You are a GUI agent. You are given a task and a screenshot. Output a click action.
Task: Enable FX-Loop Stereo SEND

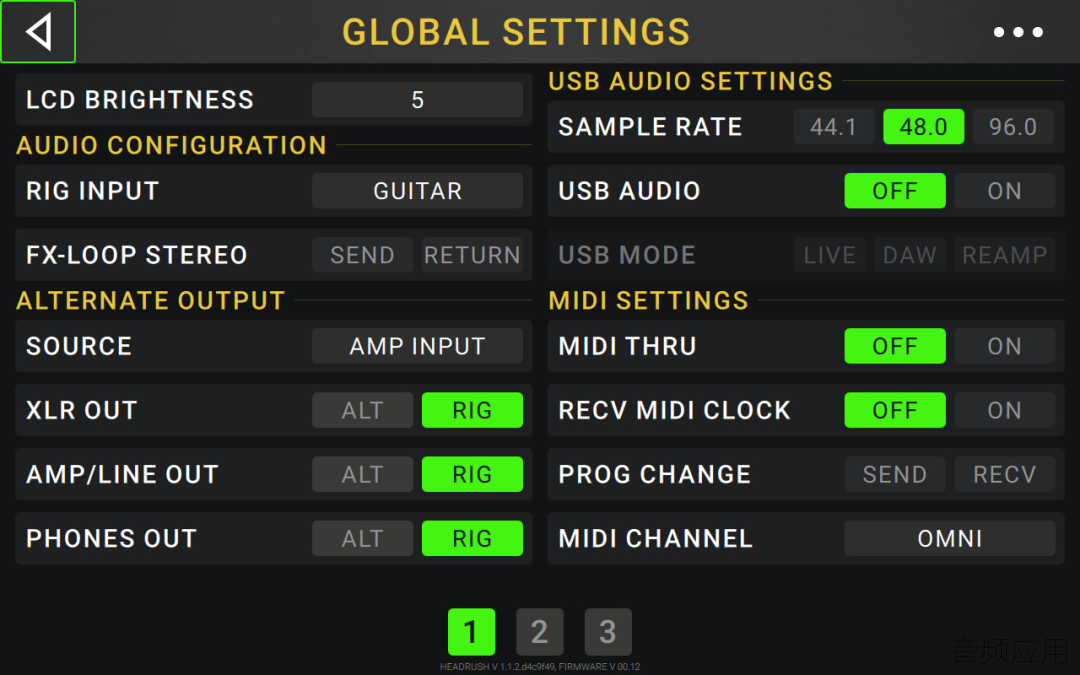[x=362, y=255]
